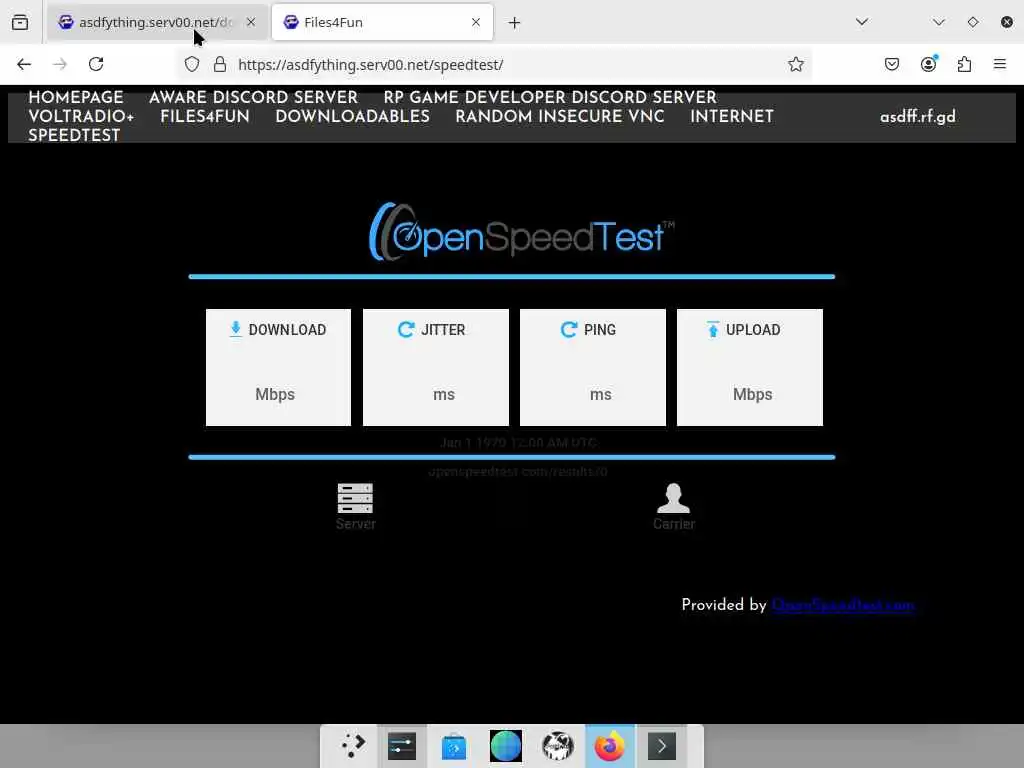The height and width of the screenshot is (768, 1024).
Task: Click the UPLOAD Mbps result card
Action: point(750,368)
